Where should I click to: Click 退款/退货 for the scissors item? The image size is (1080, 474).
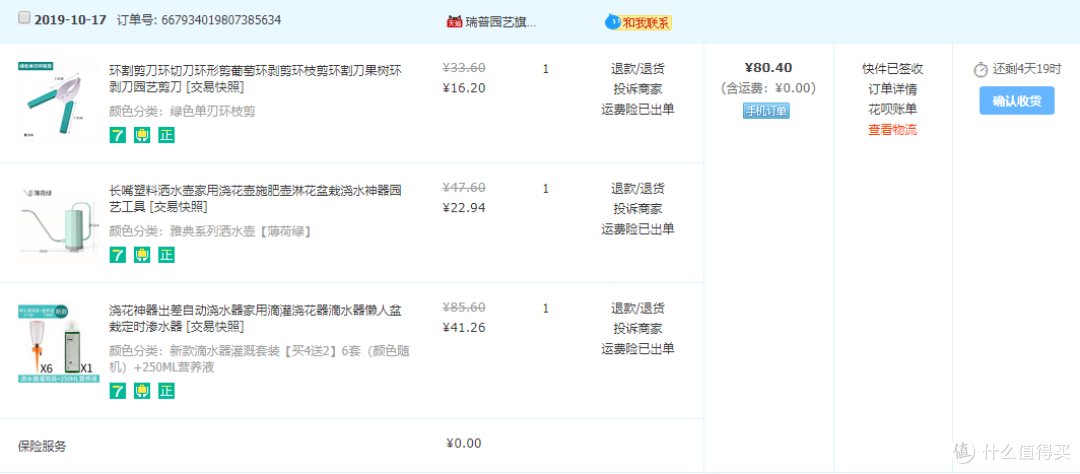click(x=638, y=69)
